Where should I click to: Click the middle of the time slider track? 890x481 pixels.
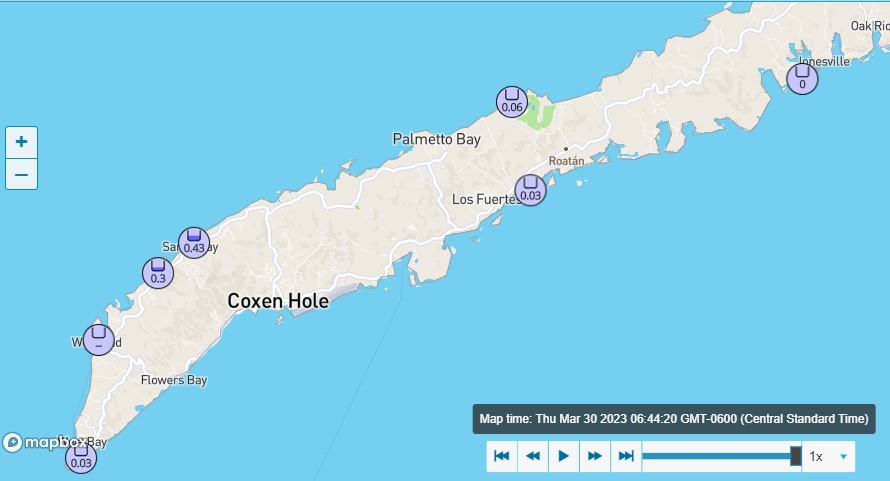pyautogui.click(x=720, y=456)
